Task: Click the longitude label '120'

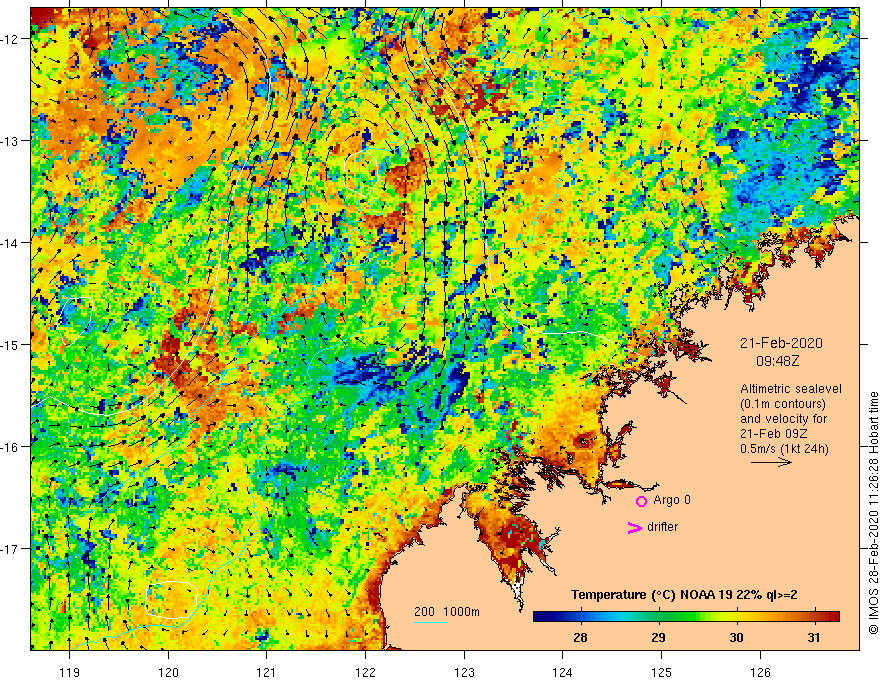Action: [x=168, y=672]
